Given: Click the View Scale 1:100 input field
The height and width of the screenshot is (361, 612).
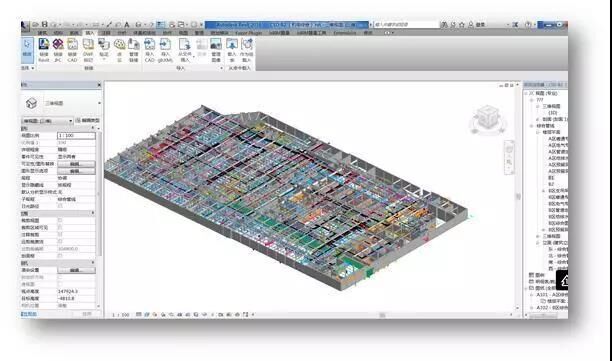Looking at the screenshot, I should [x=76, y=135].
